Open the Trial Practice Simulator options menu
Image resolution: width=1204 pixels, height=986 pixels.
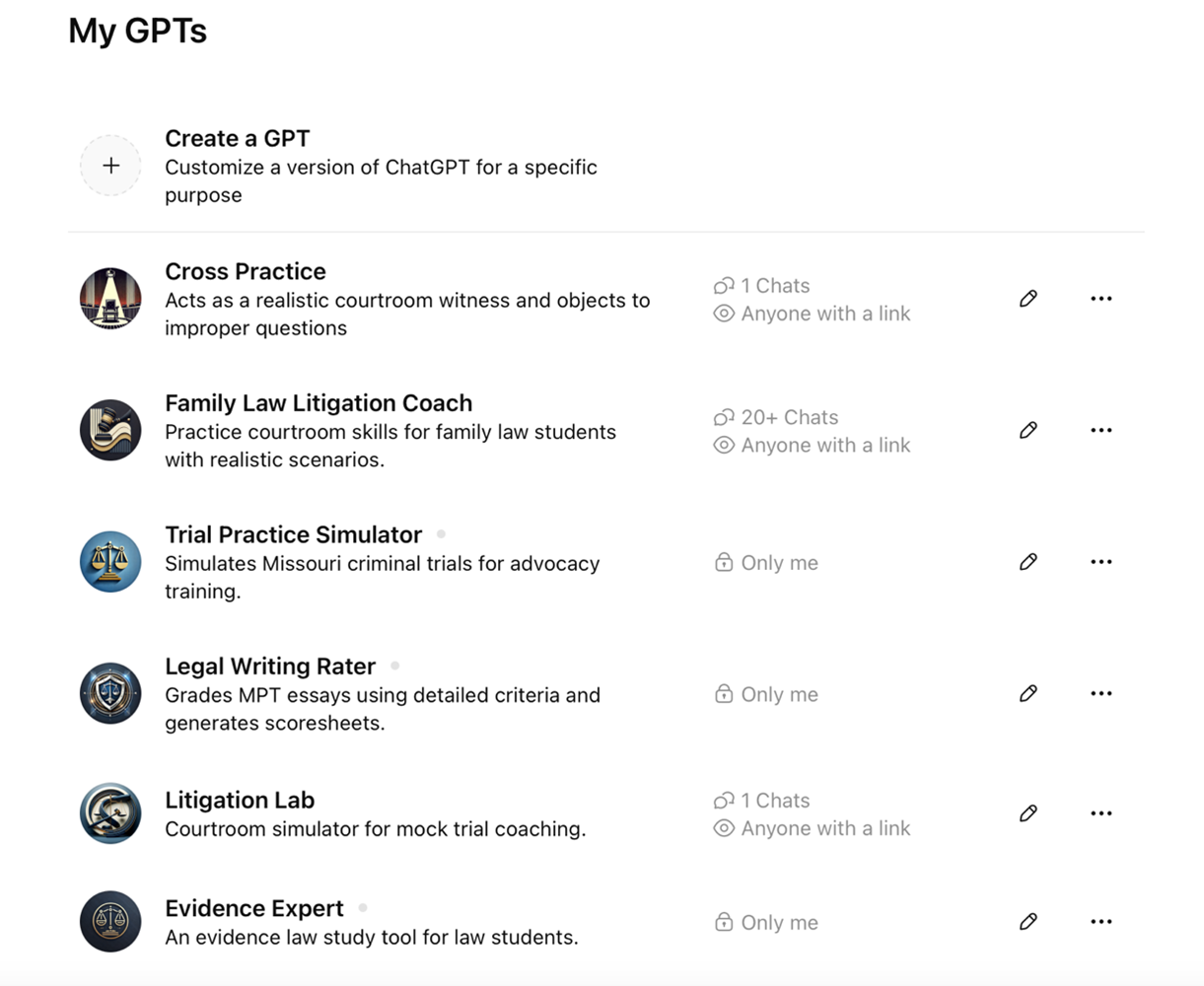click(1101, 561)
